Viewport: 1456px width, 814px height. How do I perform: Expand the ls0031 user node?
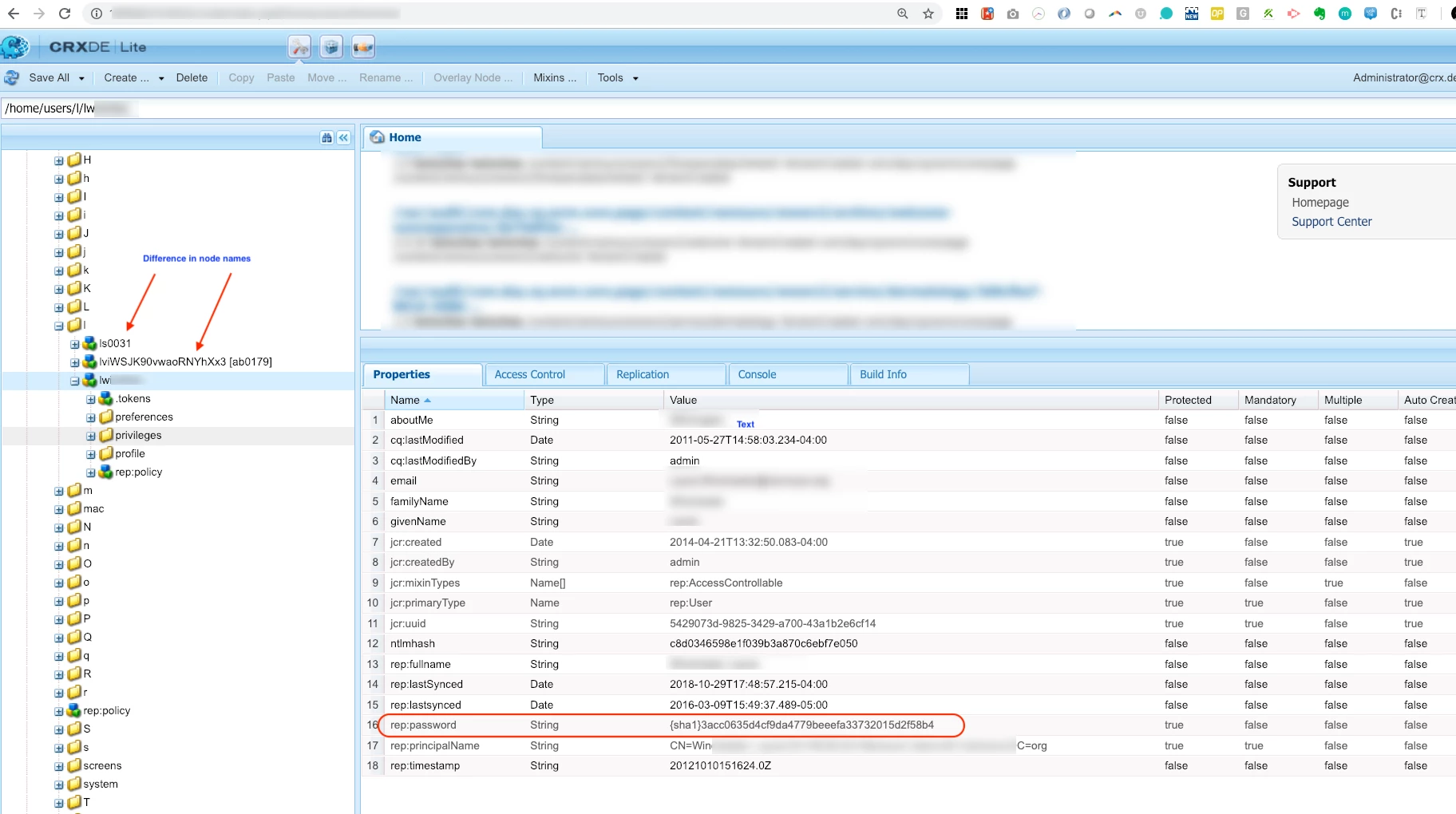[x=75, y=344]
